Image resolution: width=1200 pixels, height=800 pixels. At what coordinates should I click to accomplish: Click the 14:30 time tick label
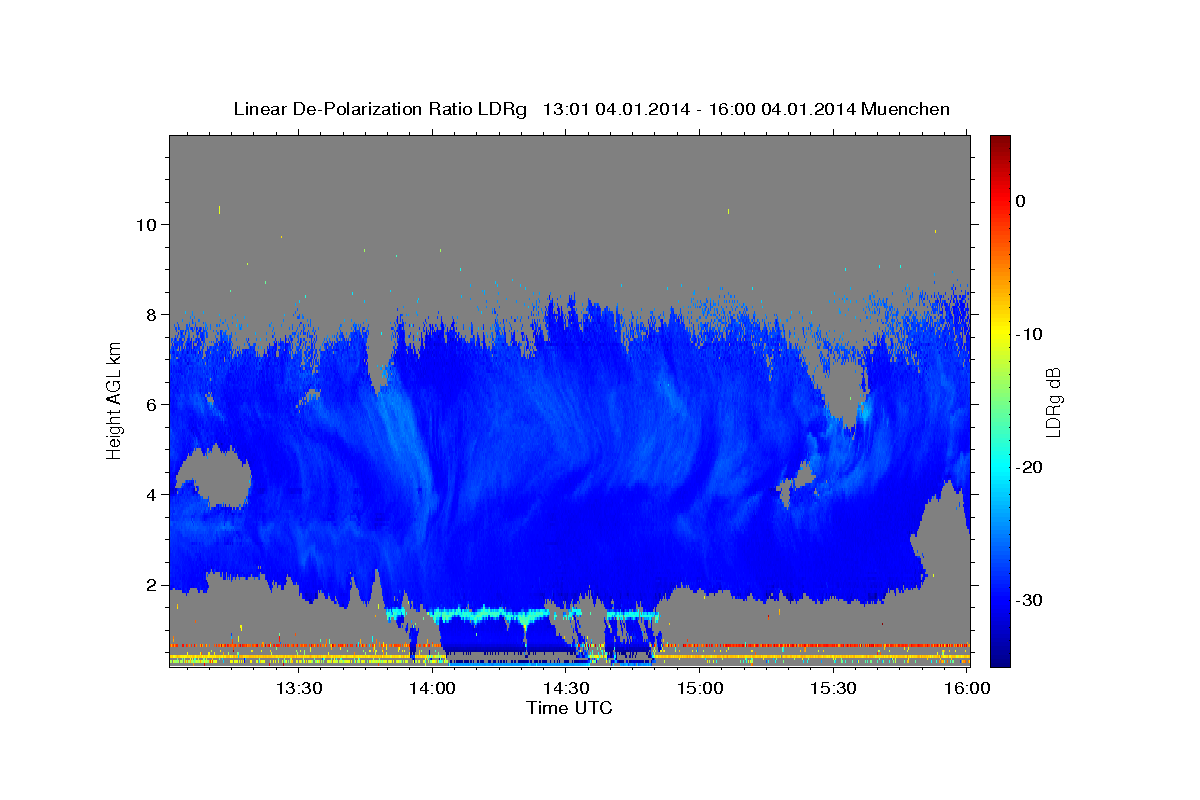pos(566,688)
